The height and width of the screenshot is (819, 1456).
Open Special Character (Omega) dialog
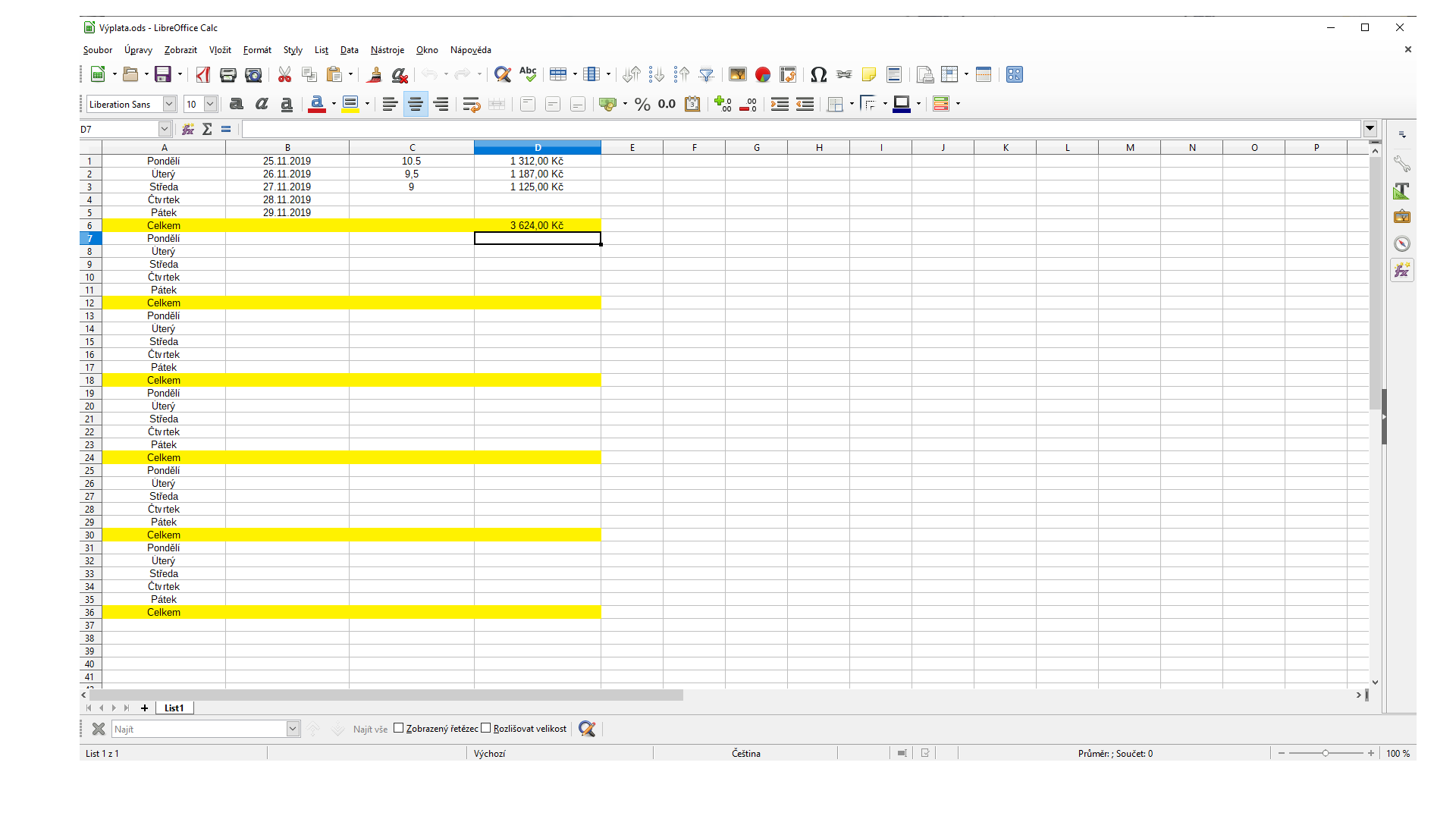[818, 74]
